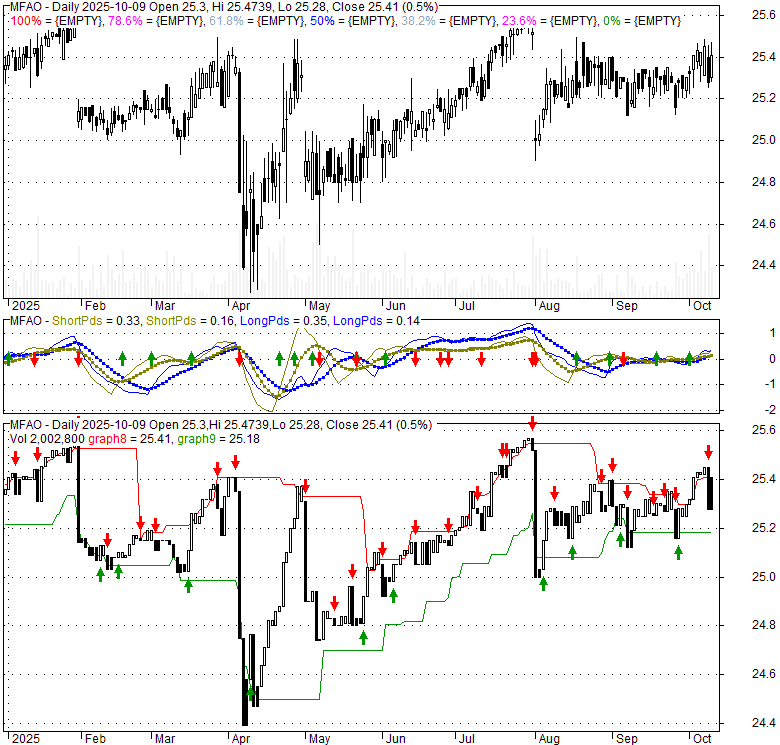780x745 pixels.
Task: Click 'May' on the bottom chart date axis
Action: (x=319, y=739)
